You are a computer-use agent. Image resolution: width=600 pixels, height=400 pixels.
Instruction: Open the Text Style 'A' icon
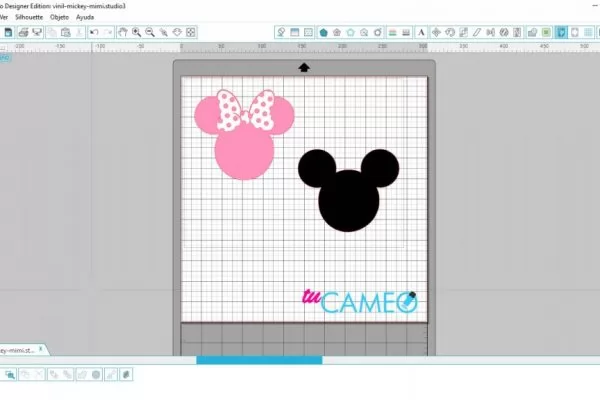pos(421,33)
